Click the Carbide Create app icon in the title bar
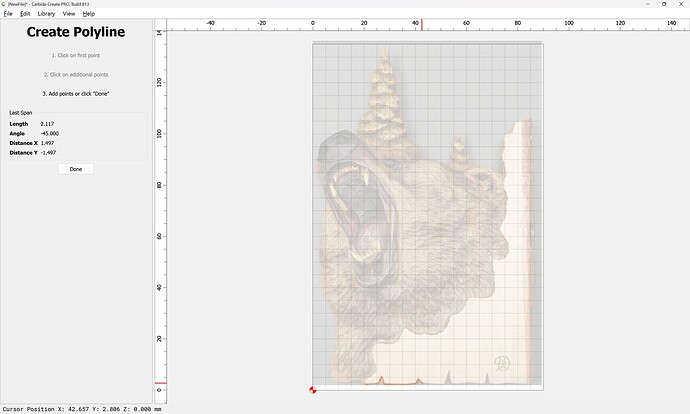690x414 pixels. coord(4,4)
